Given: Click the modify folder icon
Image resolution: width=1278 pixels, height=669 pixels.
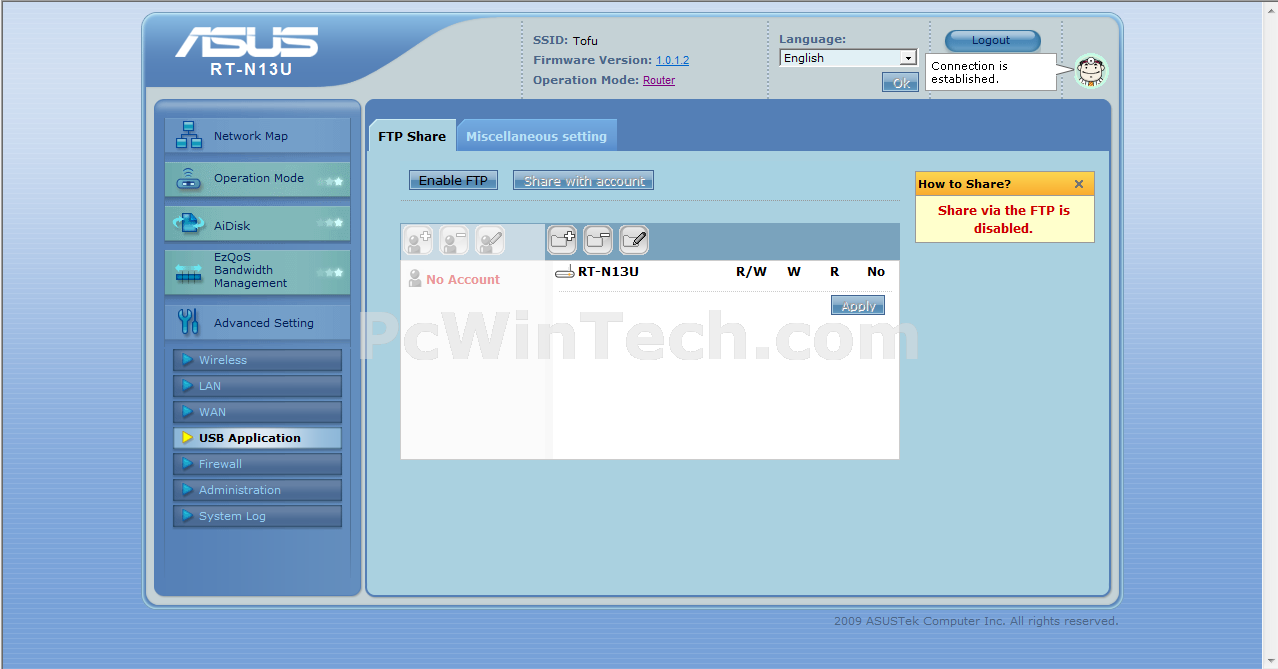Looking at the screenshot, I should (x=634, y=239).
